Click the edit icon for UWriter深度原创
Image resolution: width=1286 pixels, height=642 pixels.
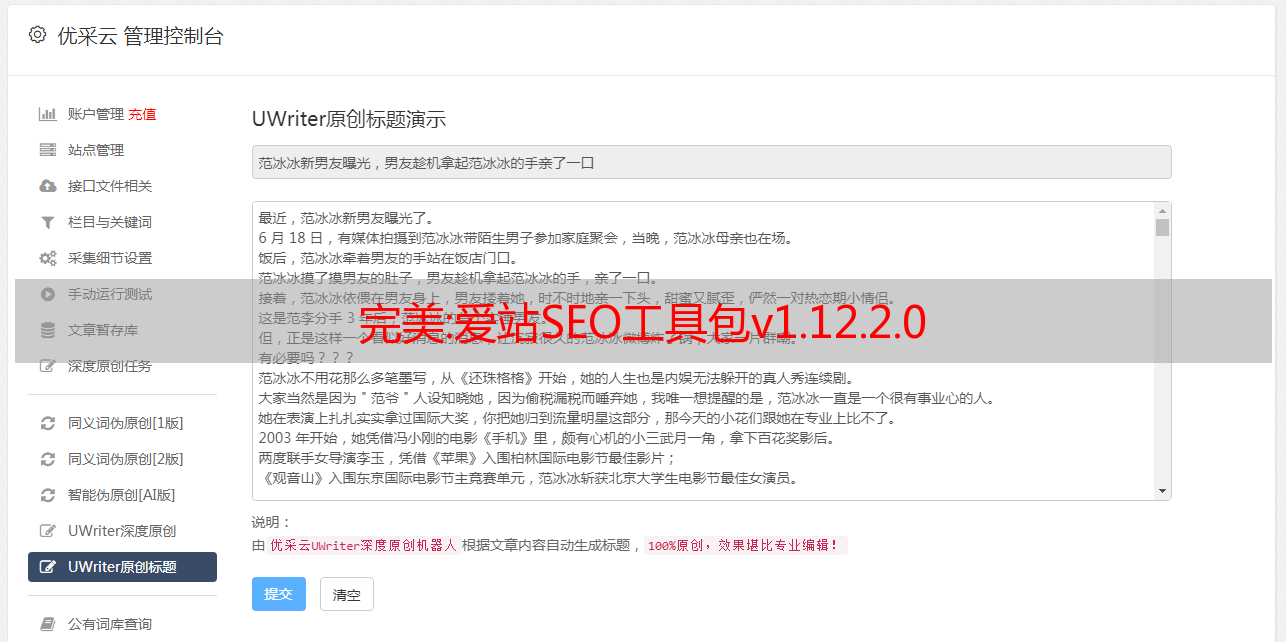47,531
